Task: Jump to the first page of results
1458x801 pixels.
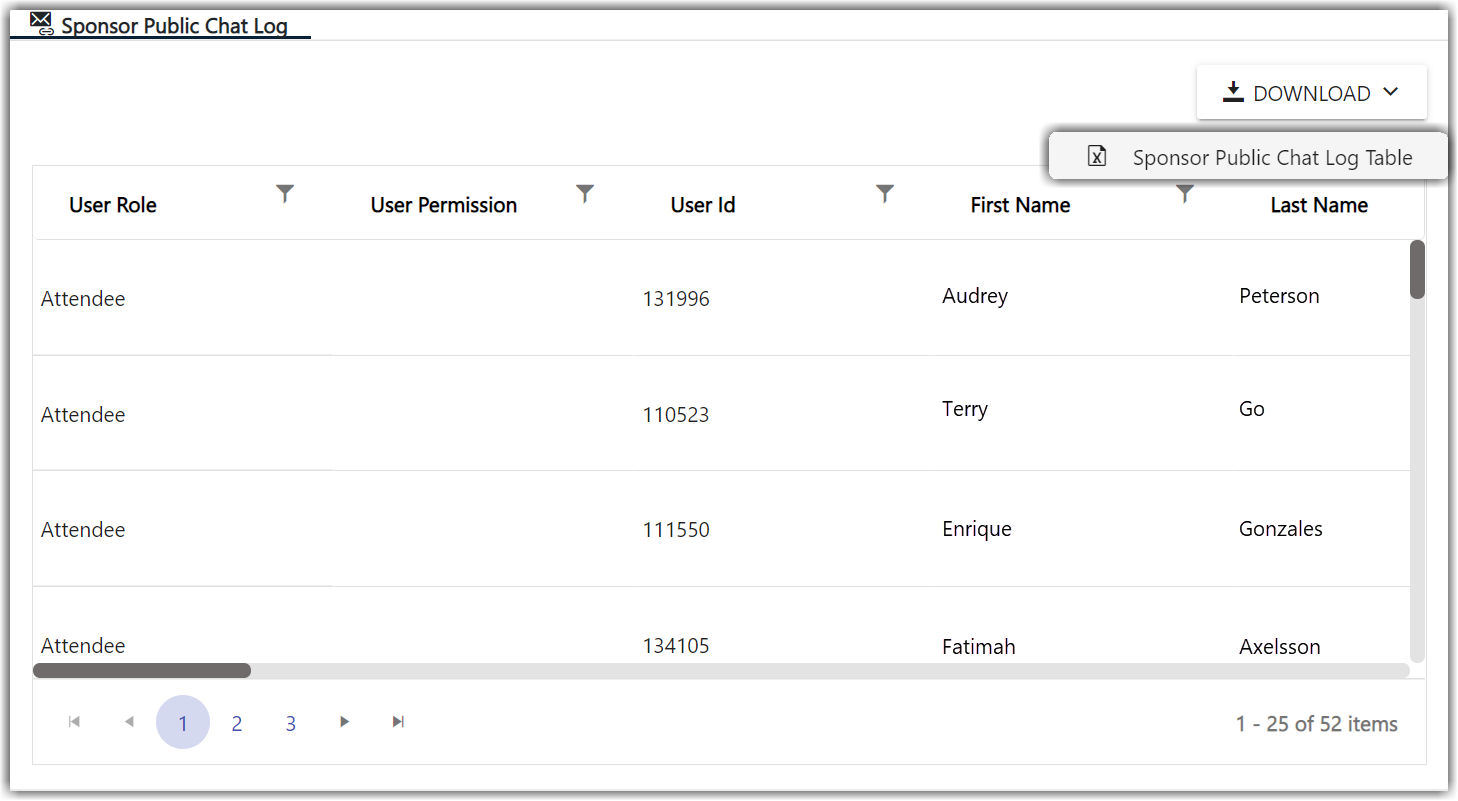Action: tap(74, 722)
